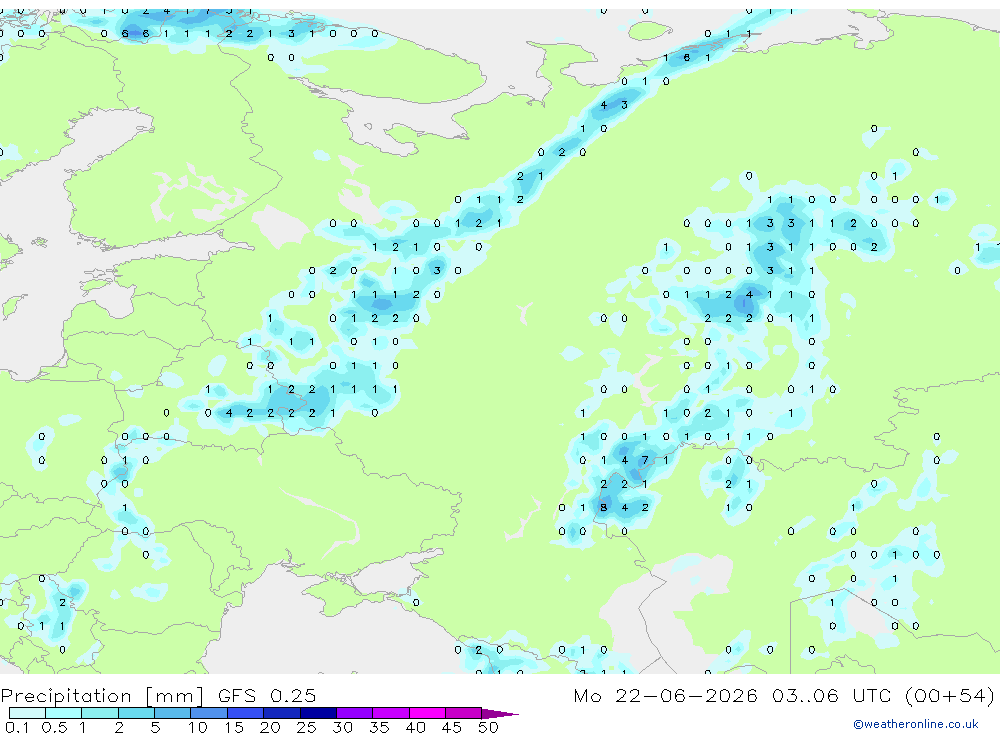Click the legend label '0.1'

pyautogui.click(x=17, y=727)
